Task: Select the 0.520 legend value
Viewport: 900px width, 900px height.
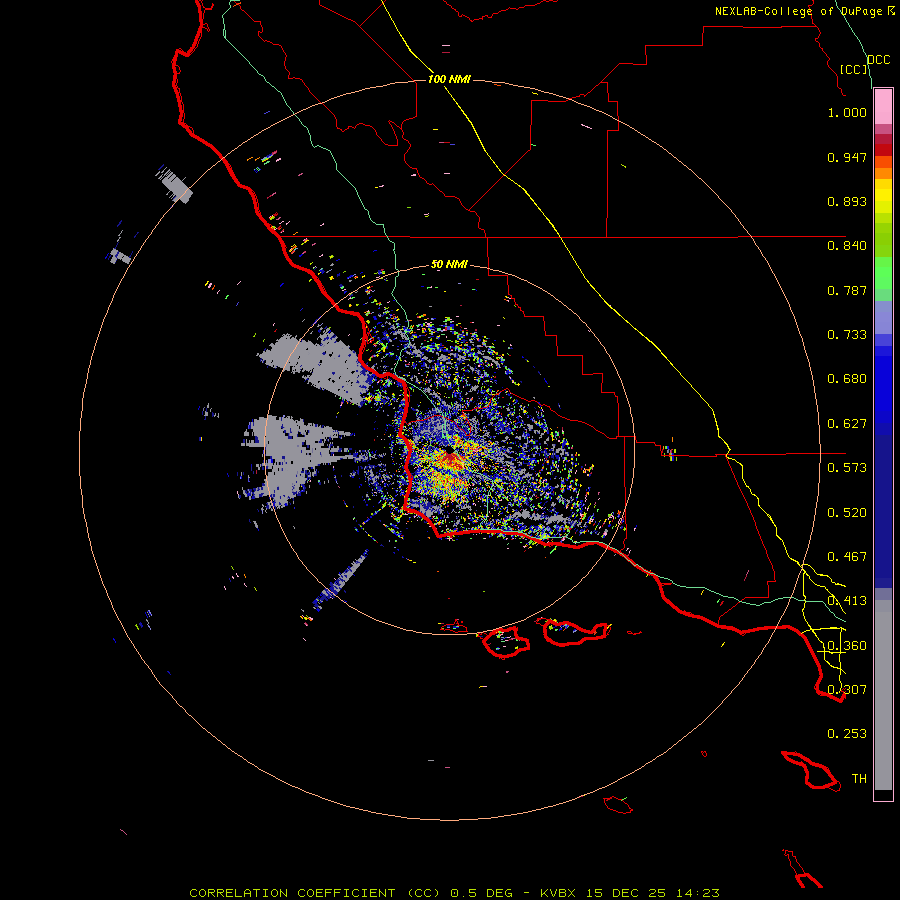Action: click(847, 513)
